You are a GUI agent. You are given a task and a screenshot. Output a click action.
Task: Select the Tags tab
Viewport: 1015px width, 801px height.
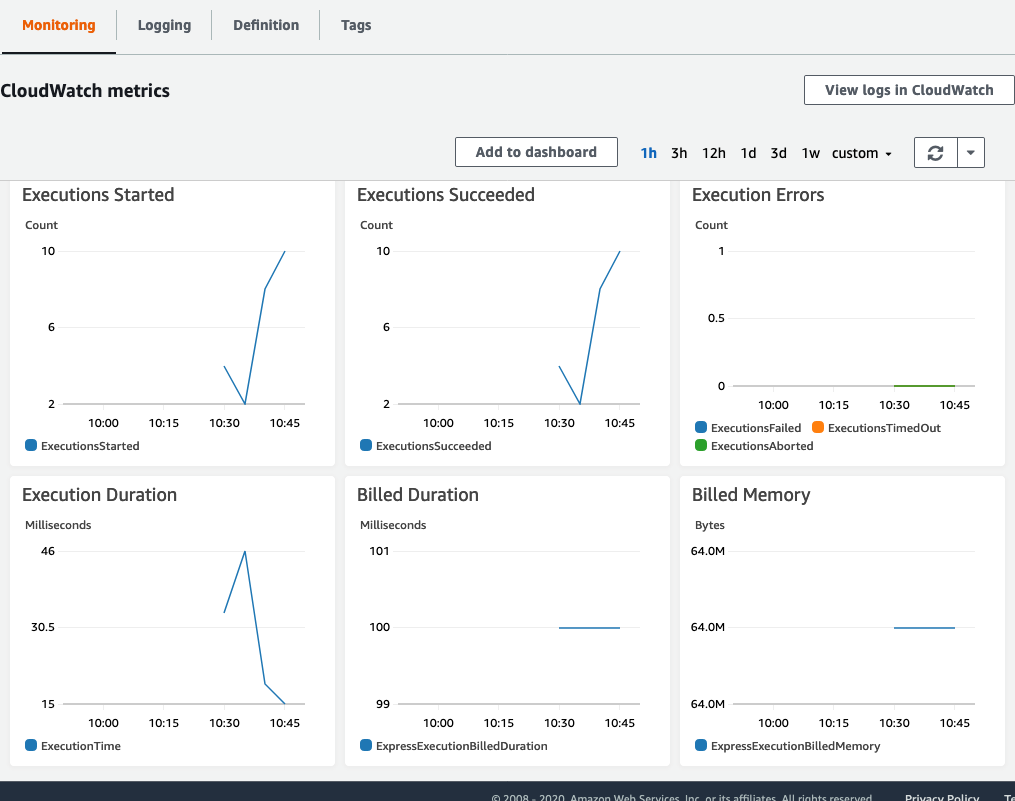(356, 25)
